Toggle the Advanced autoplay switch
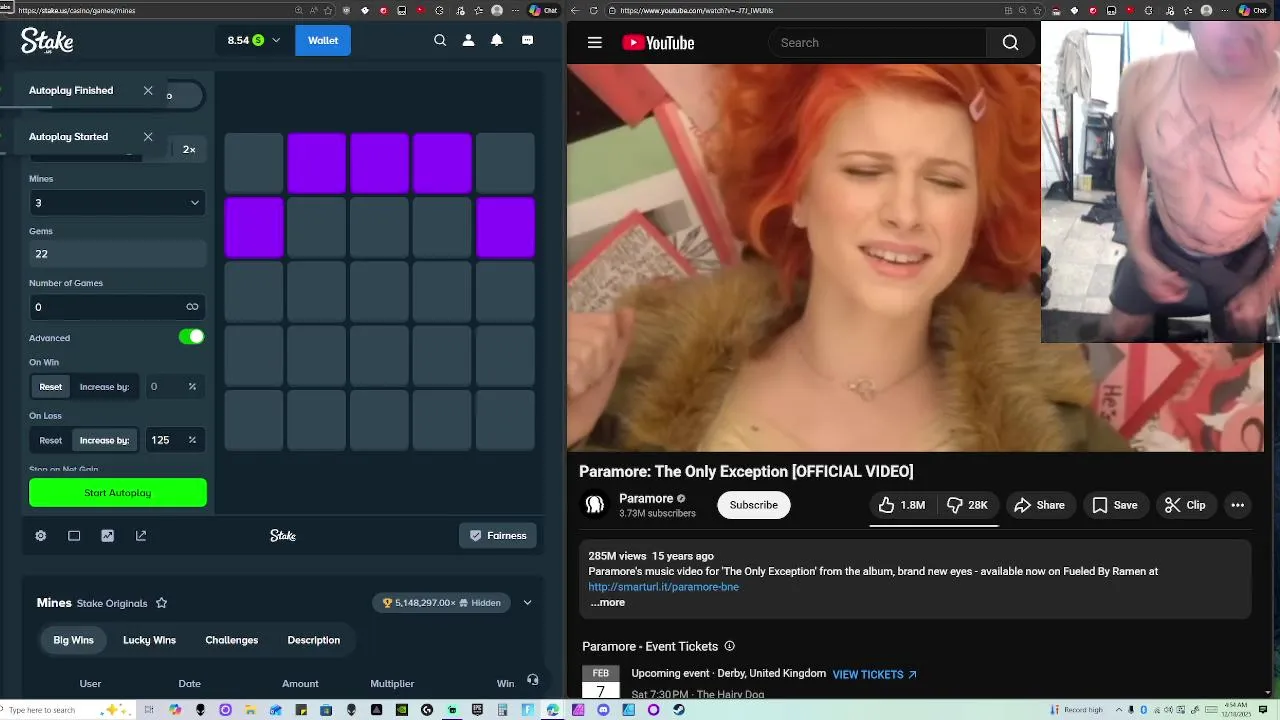 pyautogui.click(x=191, y=337)
